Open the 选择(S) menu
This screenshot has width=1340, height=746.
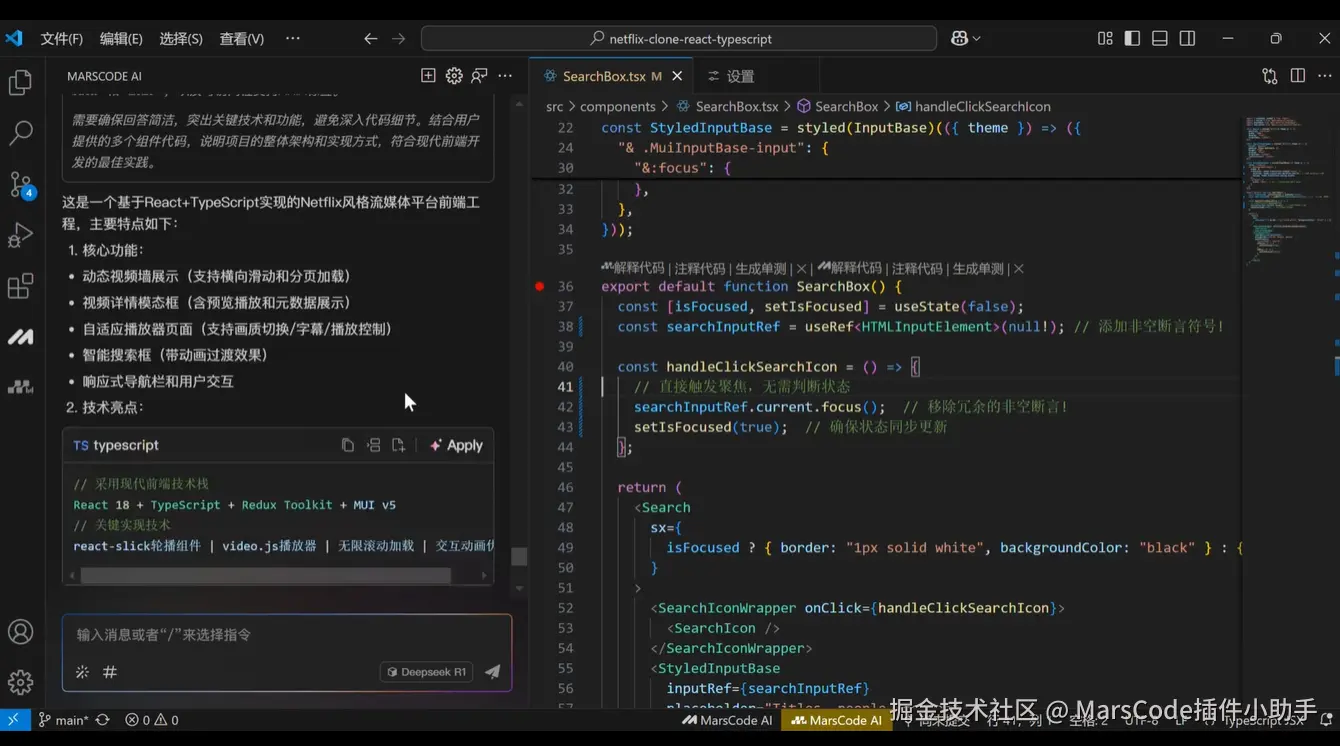pos(181,39)
